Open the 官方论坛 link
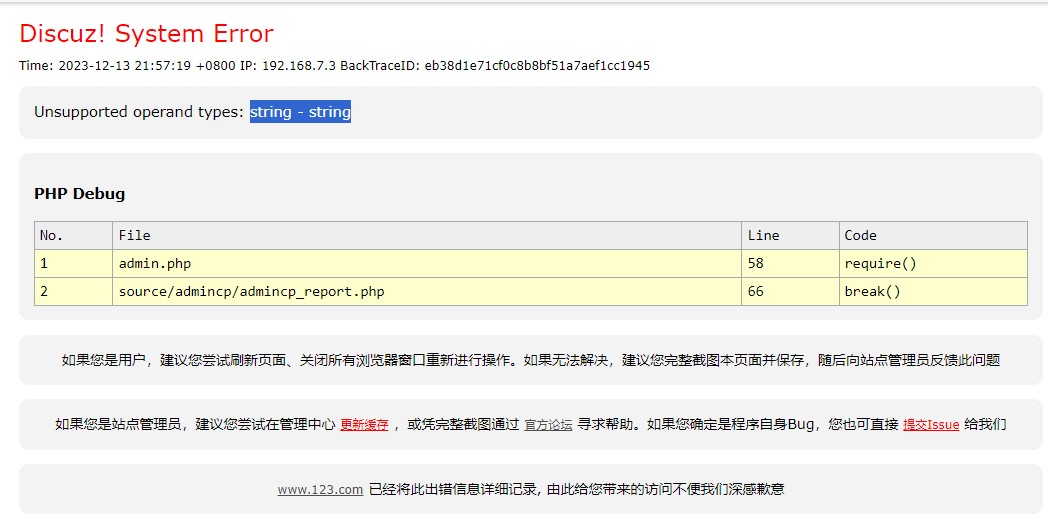This screenshot has height=525, width=1048. click(x=548, y=424)
